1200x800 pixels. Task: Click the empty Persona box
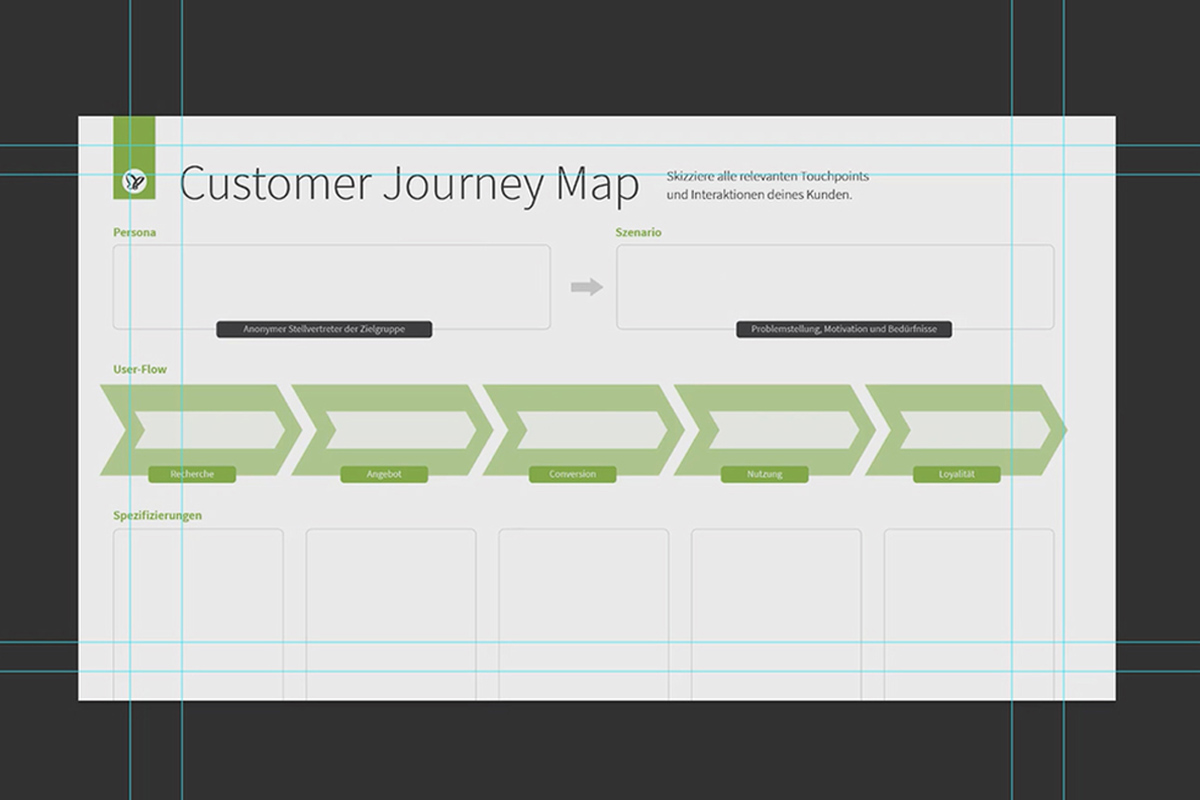coord(331,287)
